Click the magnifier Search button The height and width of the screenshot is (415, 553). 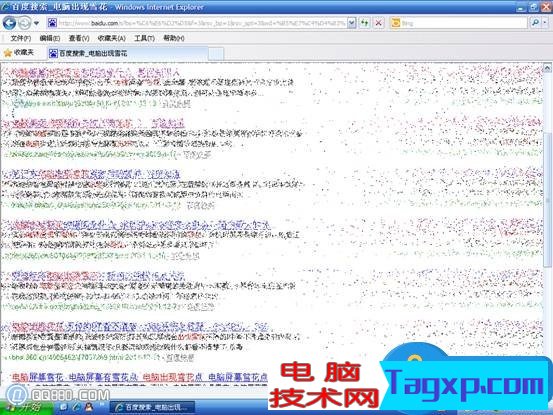(x=535, y=23)
